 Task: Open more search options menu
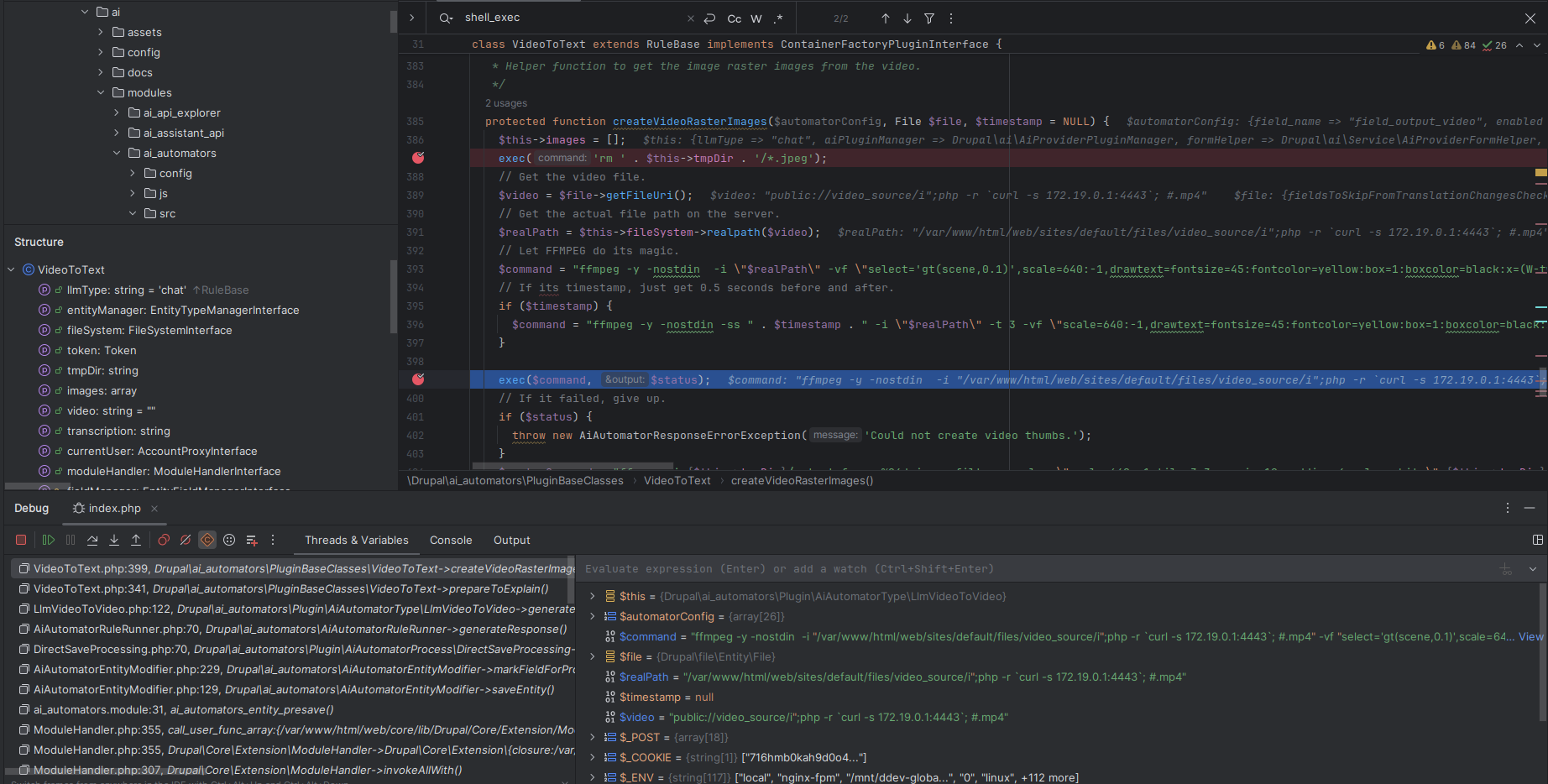(x=951, y=18)
